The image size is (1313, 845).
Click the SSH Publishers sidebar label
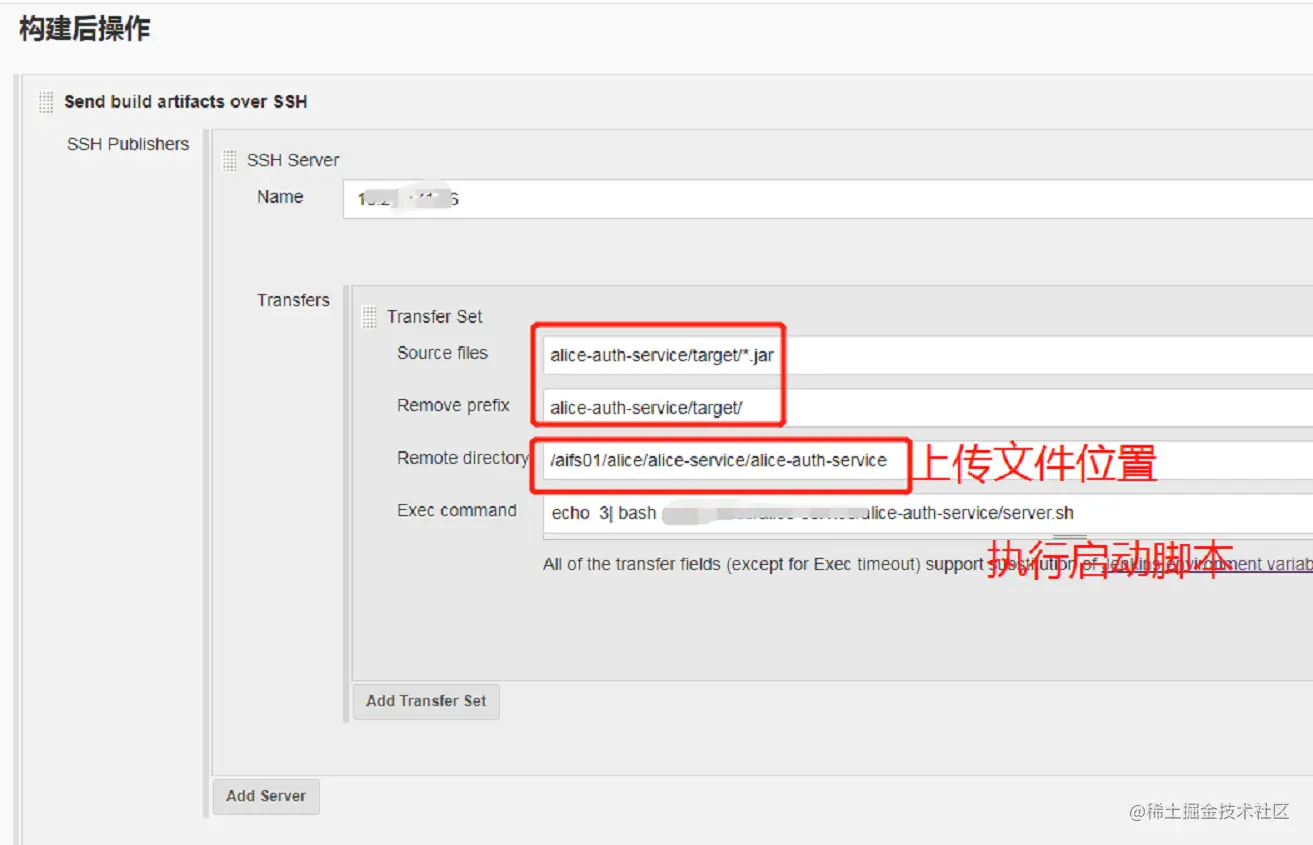[x=127, y=144]
